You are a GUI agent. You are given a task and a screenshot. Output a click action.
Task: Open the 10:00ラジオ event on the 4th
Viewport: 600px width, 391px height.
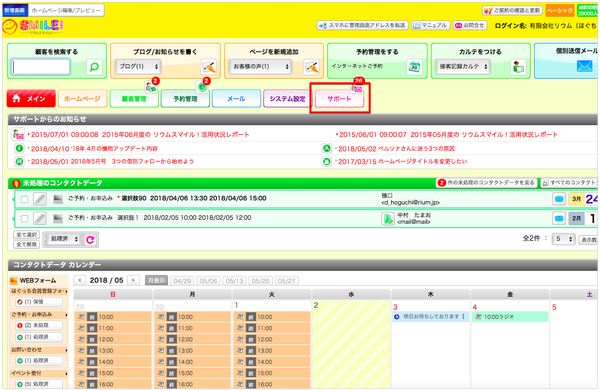tap(510, 317)
